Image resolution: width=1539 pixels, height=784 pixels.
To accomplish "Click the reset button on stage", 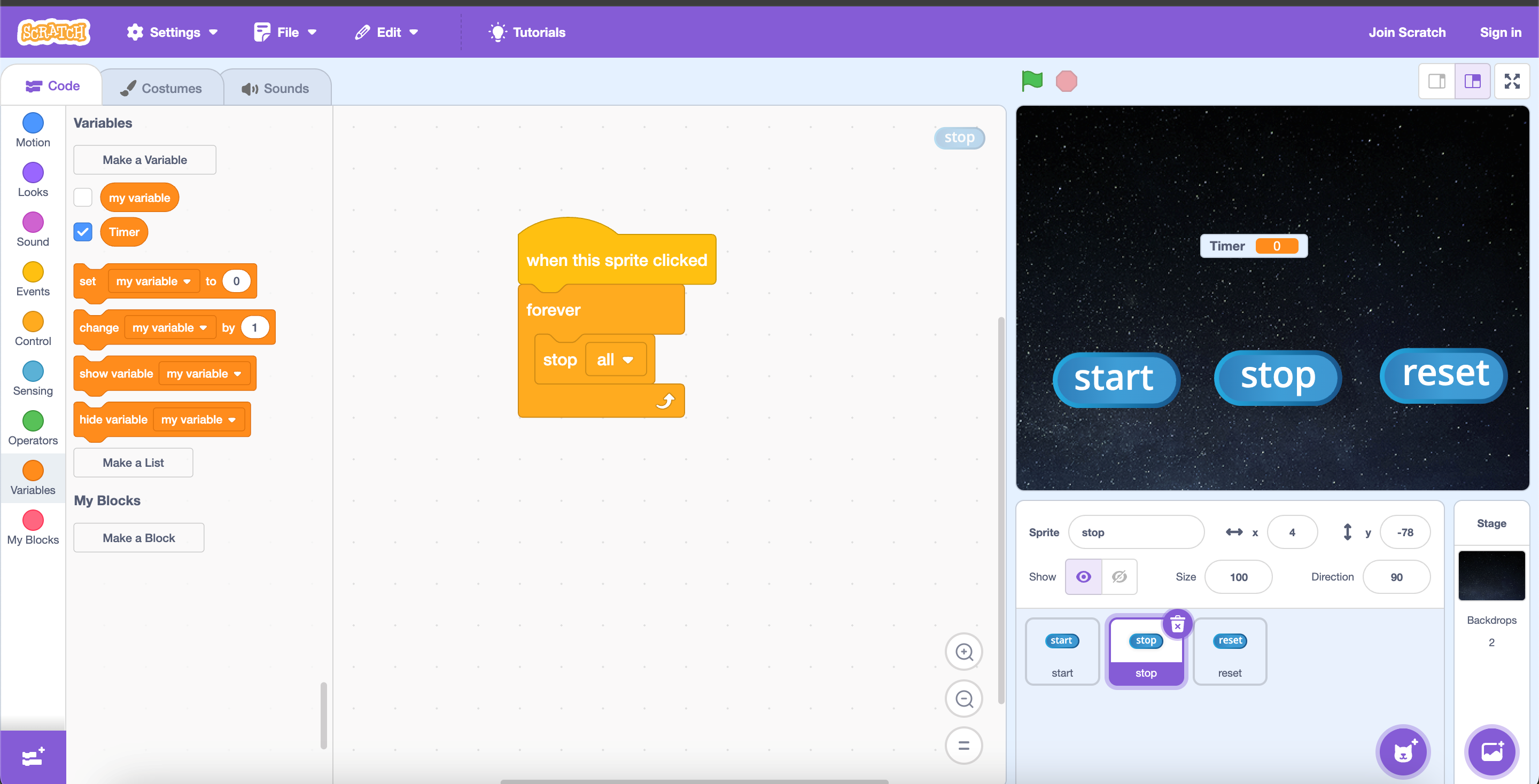I will coord(1444,375).
